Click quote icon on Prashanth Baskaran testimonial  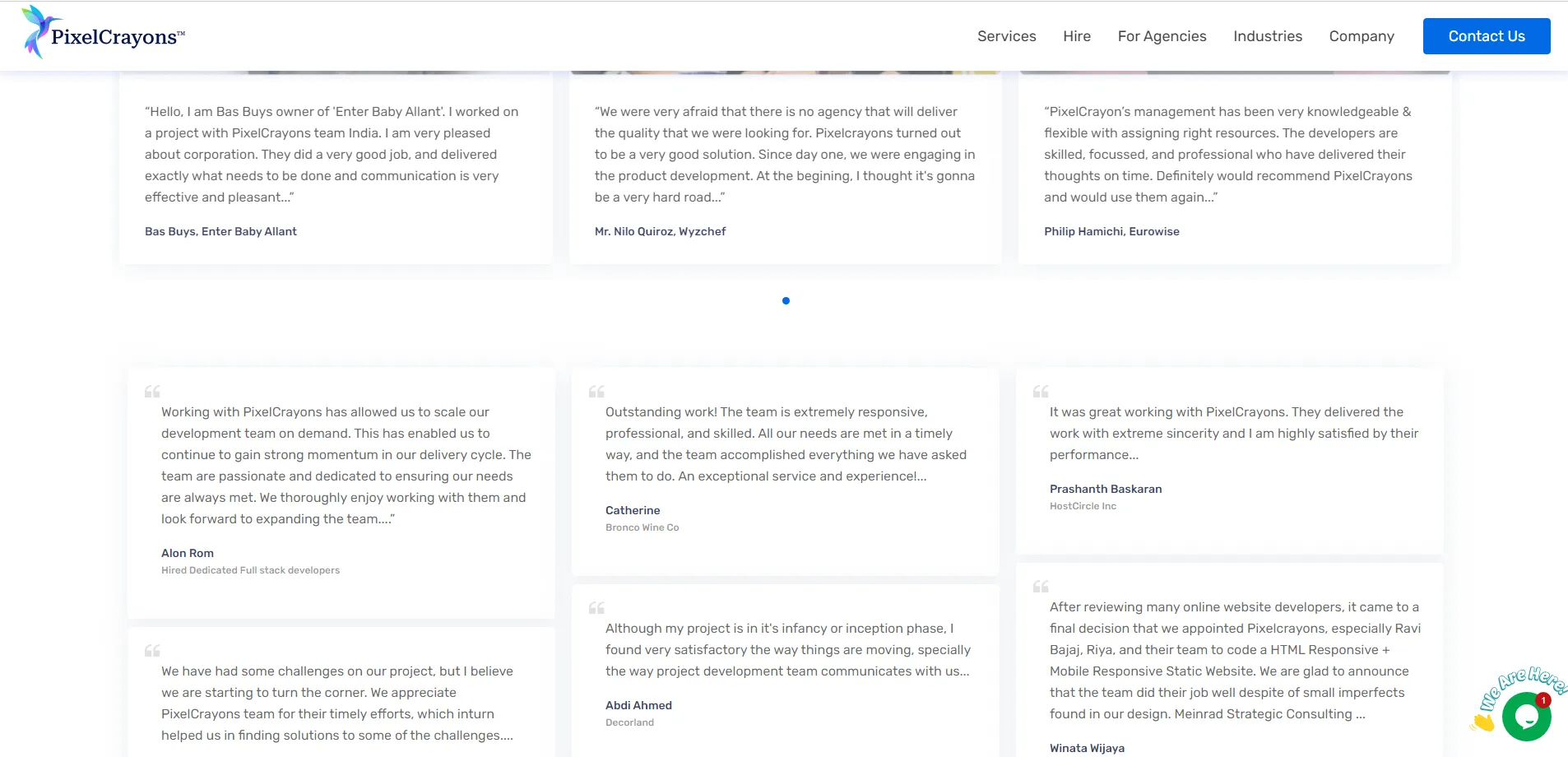[1041, 392]
